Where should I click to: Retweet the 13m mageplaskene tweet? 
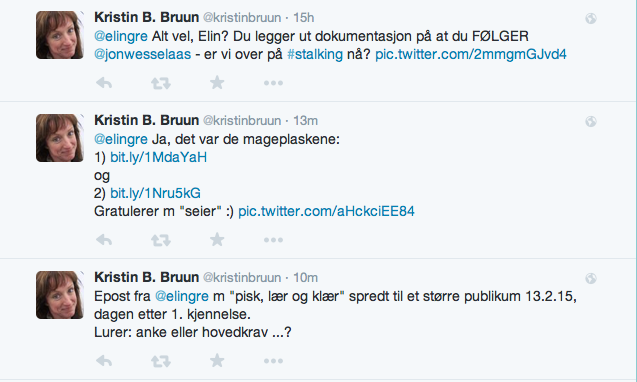(x=161, y=240)
